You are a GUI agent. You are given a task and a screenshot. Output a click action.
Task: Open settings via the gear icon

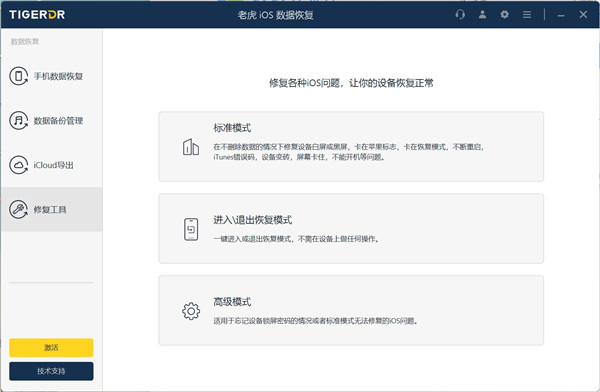(x=504, y=15)
